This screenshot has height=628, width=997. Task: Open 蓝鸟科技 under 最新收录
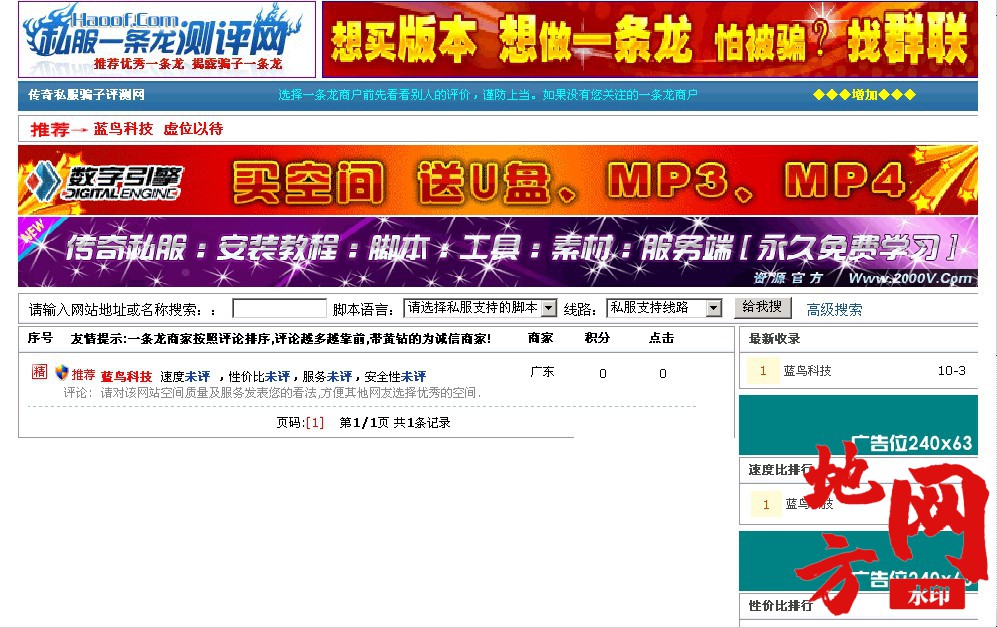808,371
